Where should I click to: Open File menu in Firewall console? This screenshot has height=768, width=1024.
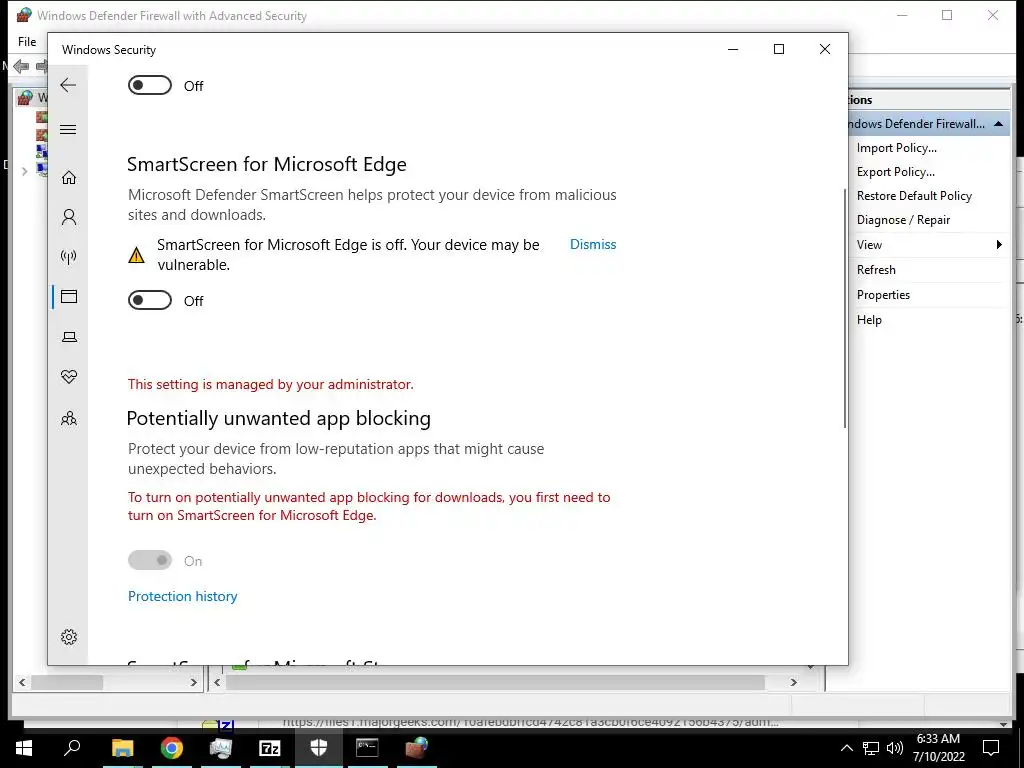click(27, 42)
